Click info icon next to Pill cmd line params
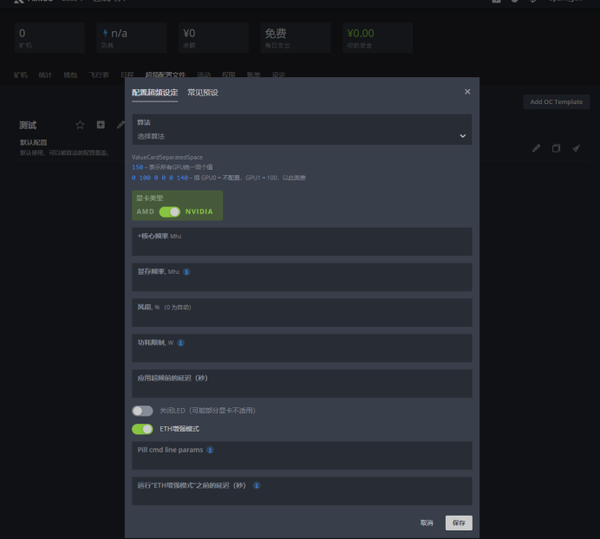This screenshot has width=600, height=539. [211, 450]
